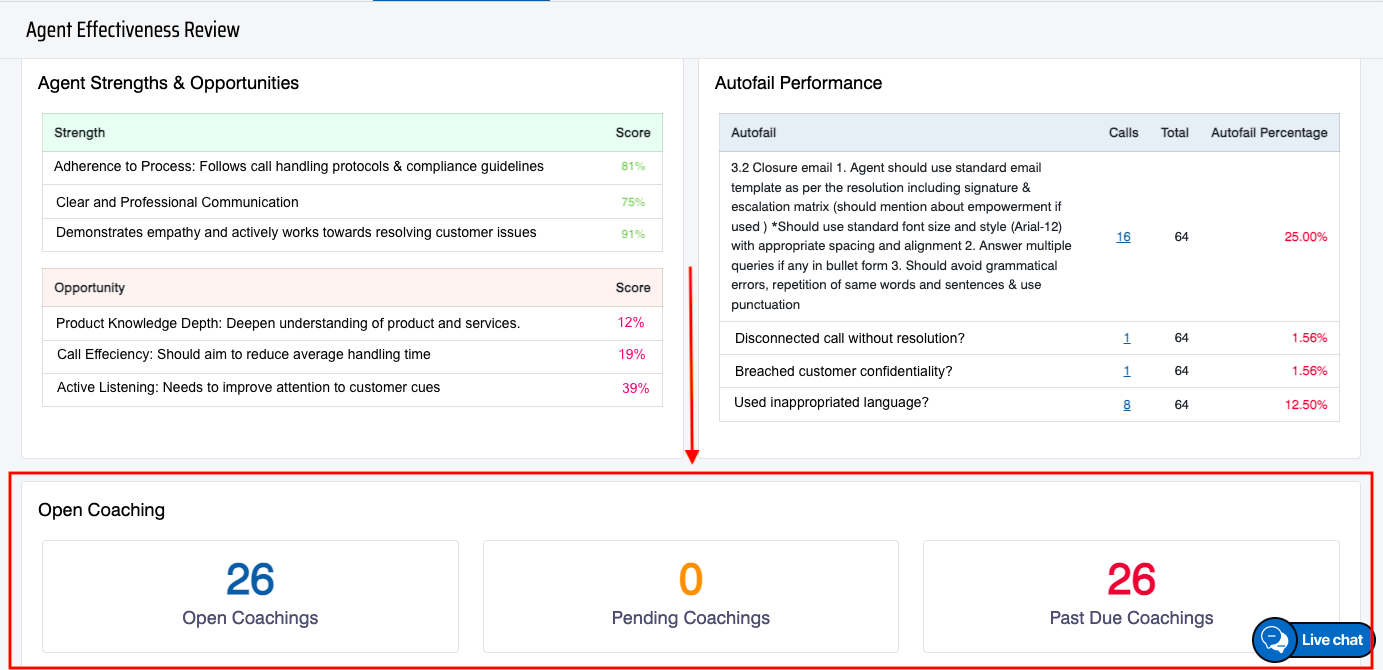Click the Strength table header
This screenshot has width=1383, height=670.
click(80, 133)
